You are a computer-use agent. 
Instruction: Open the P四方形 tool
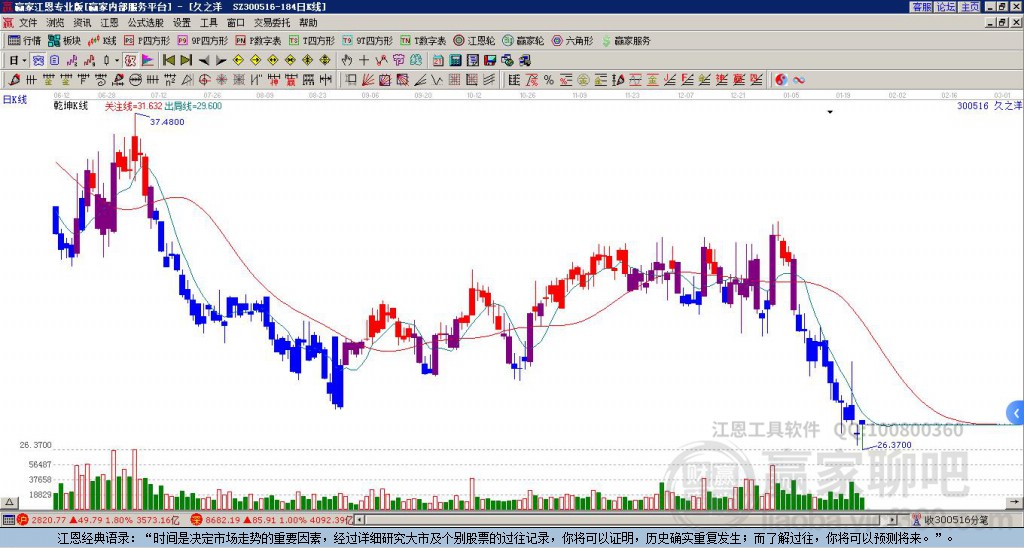(x=148, y=40)
